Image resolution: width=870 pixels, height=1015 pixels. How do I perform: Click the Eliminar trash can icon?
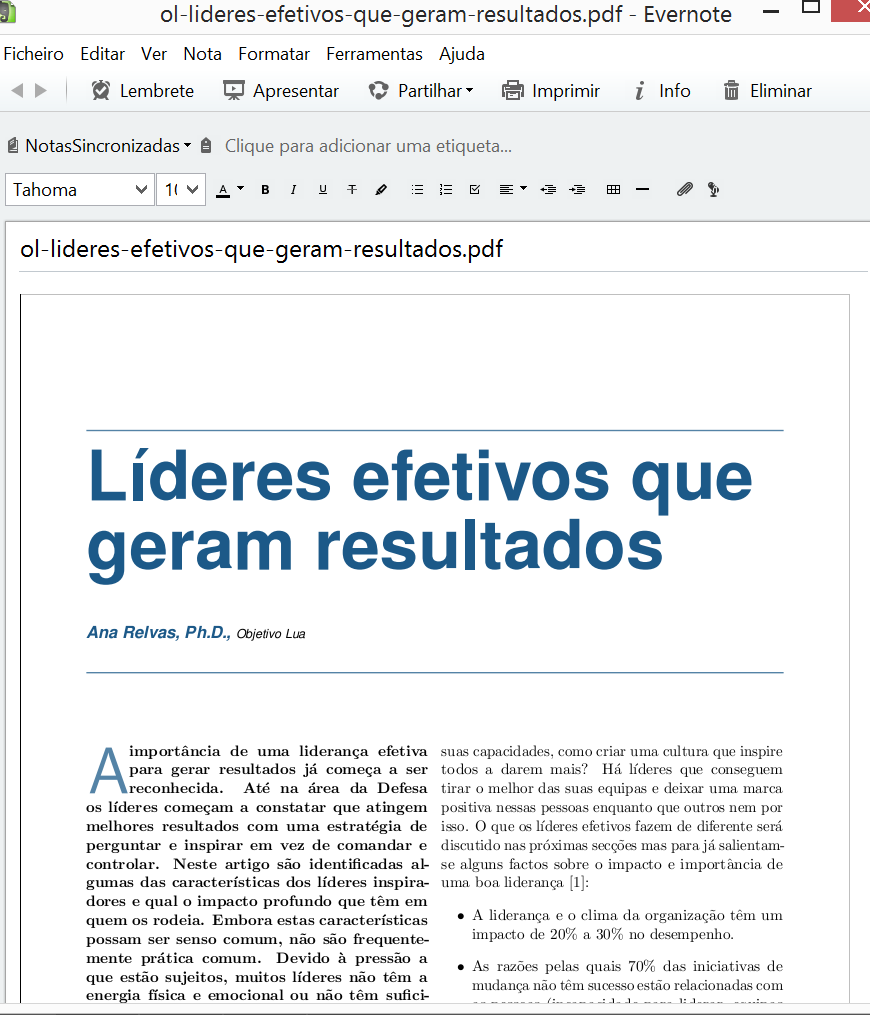tap(731, 91)
